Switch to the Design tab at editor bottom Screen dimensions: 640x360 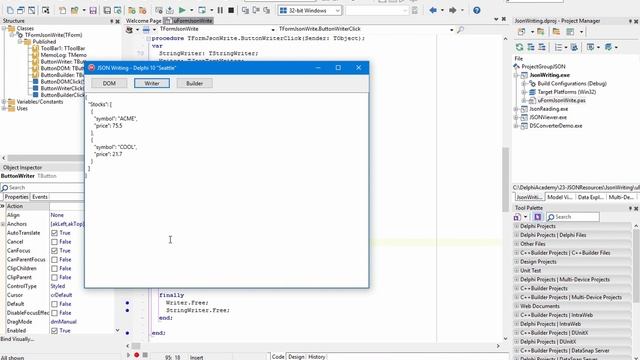296,357
